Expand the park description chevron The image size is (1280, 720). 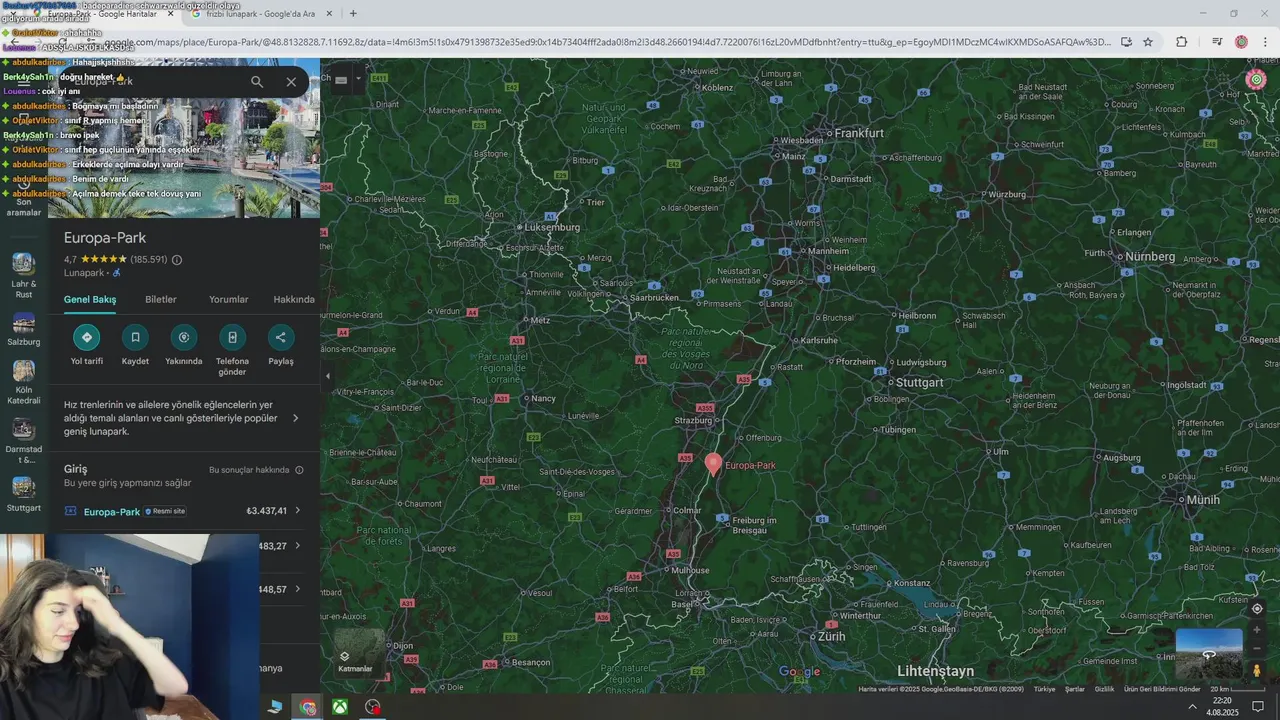point(295,418)
